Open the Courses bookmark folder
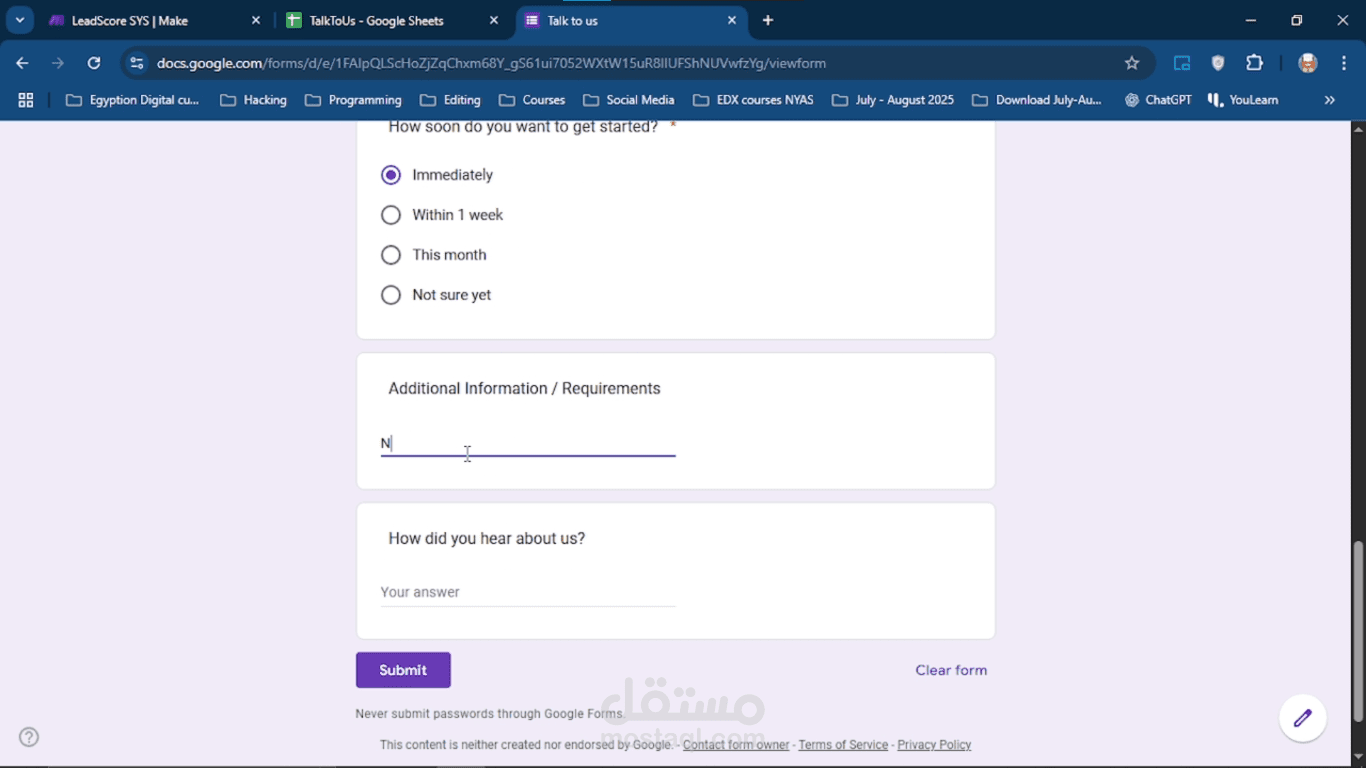 click(532, 100)
